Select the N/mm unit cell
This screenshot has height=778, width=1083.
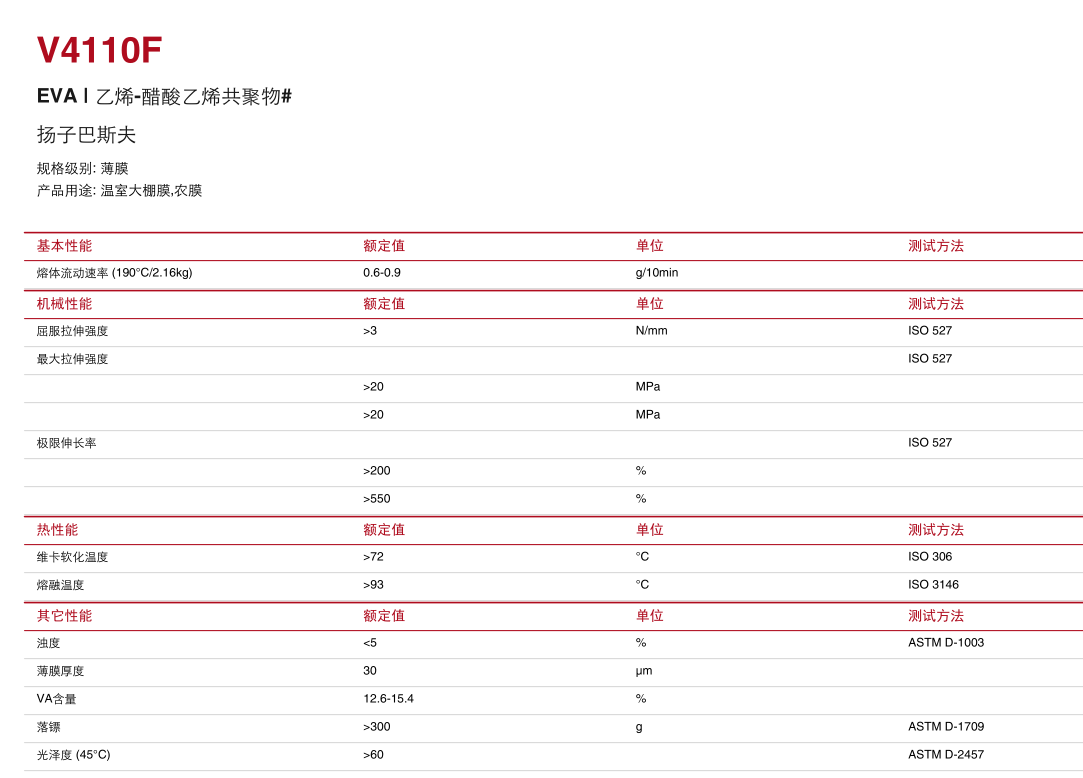click(x=651, y=331)
